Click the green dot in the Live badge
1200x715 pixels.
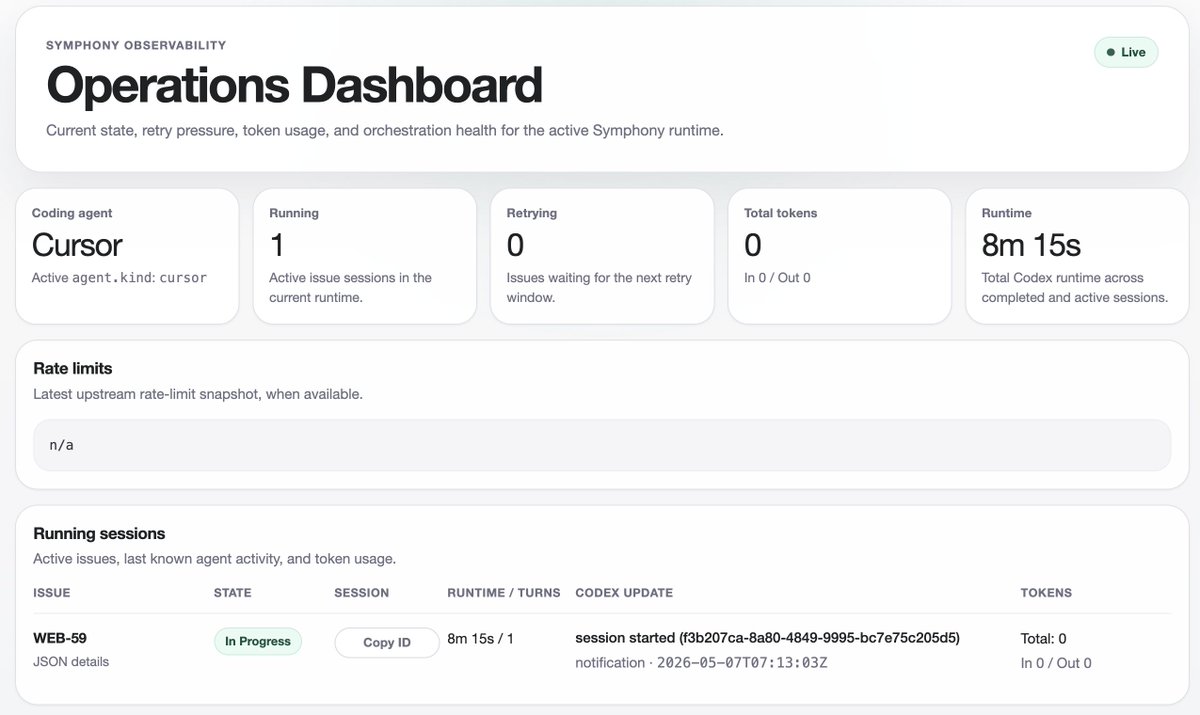[x=1109, y=52]
